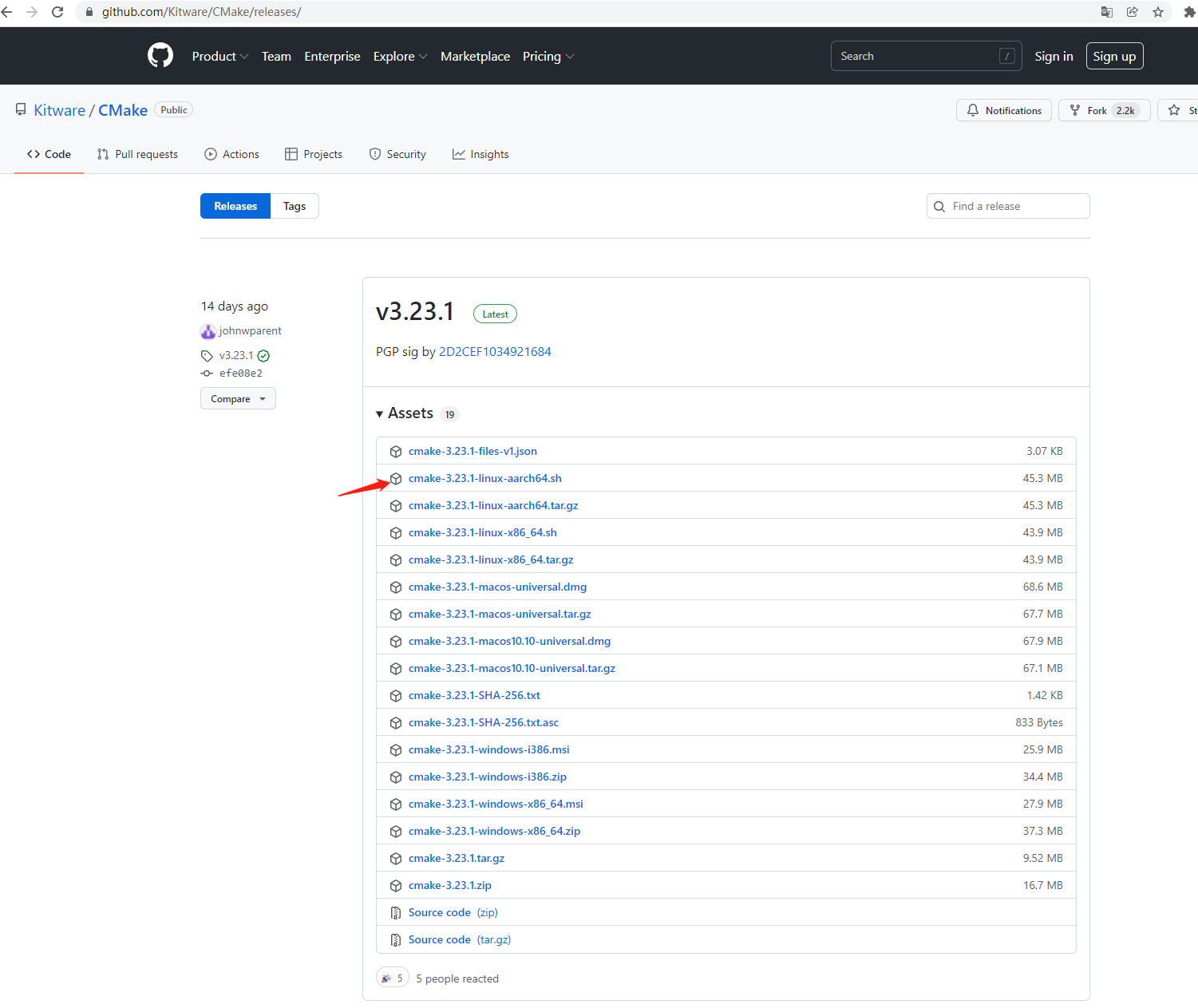The height and width of the screenshot is (1008, 1198).
Task: Click the fork count 2.2k
Action: click(1125, 110)
